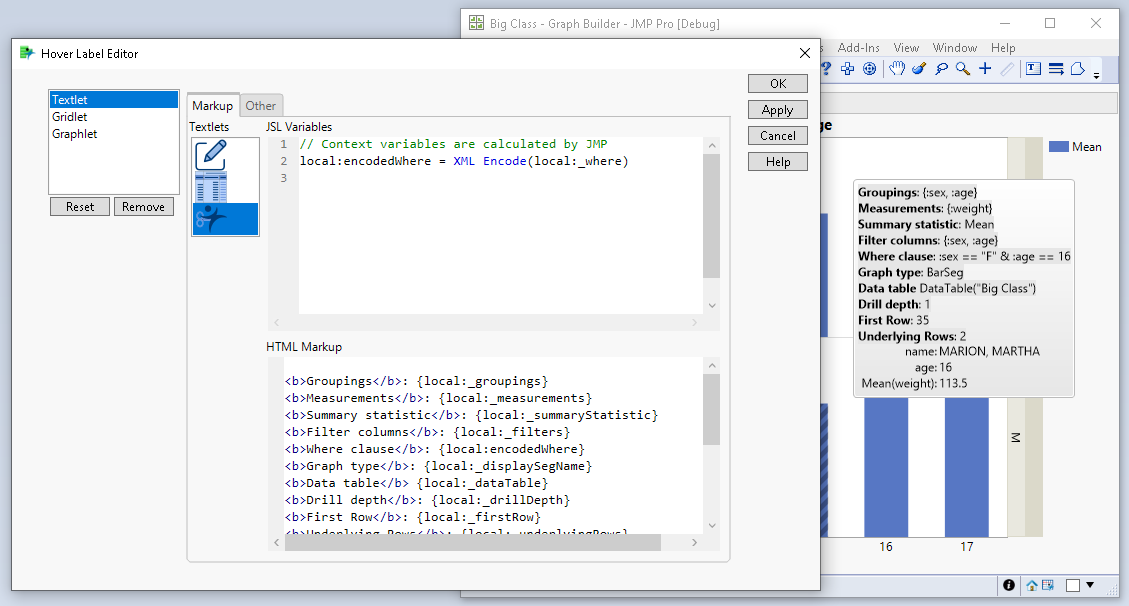Image resolution: width=1129 pixels, height=606 pixels.
Task: Expand the toolbar overflow options arrow
Action: click(x=1096, y=75)
